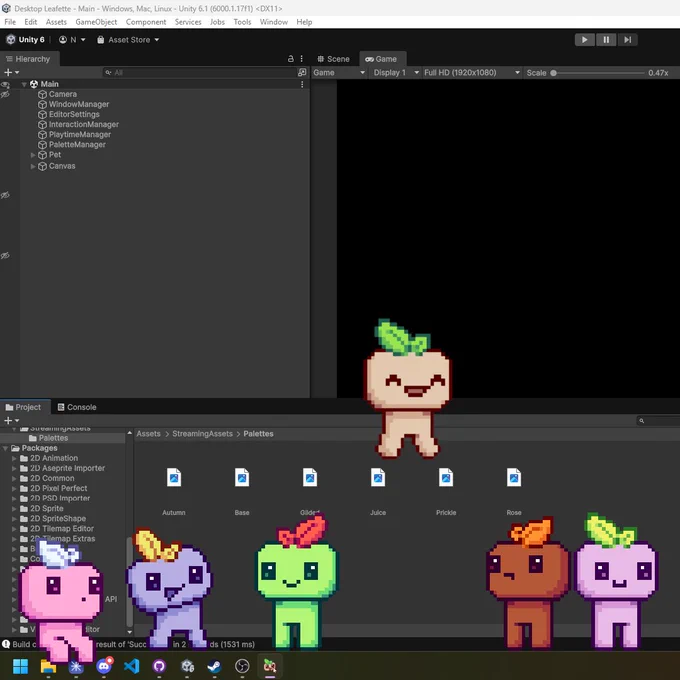The image size is (680, 680).
Task: Open the Assets menu
Action: click(x=56, y=22)
